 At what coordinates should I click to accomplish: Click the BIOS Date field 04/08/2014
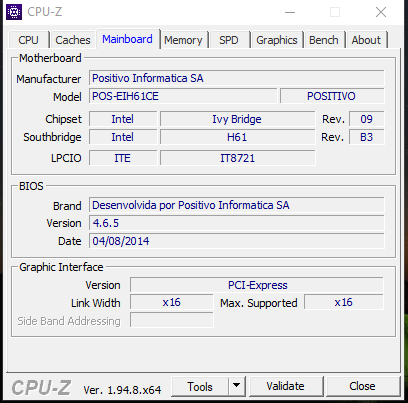237,241
